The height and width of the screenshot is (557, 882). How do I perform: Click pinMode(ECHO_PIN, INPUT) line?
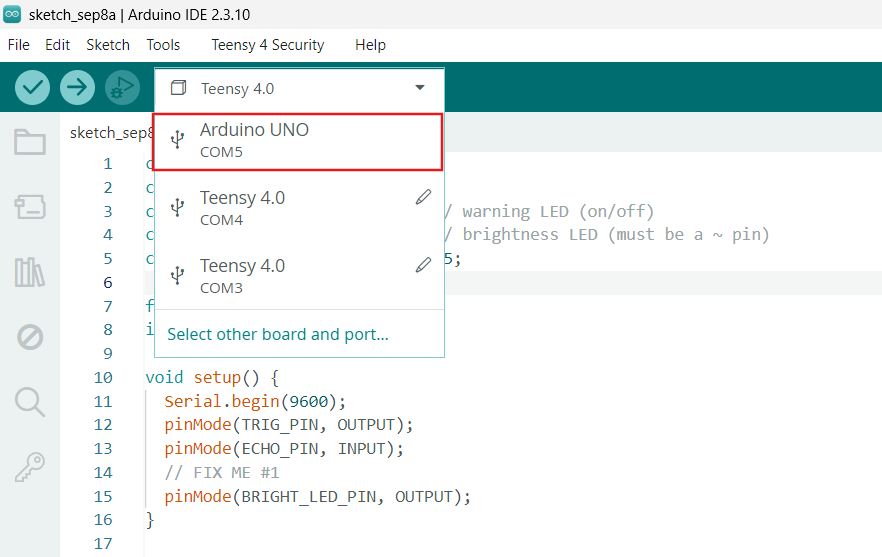tap(284, 449)
